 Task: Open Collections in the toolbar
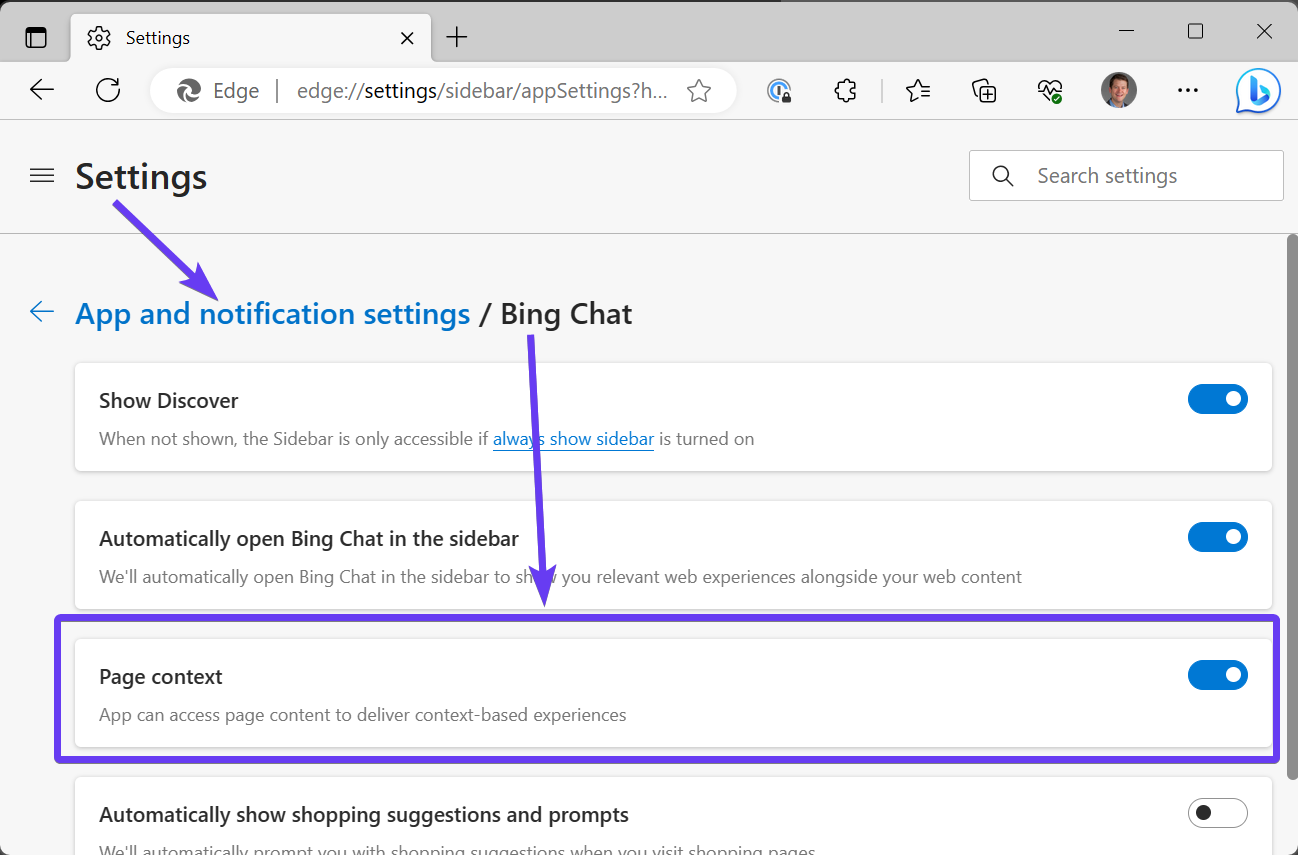[984, 90]
